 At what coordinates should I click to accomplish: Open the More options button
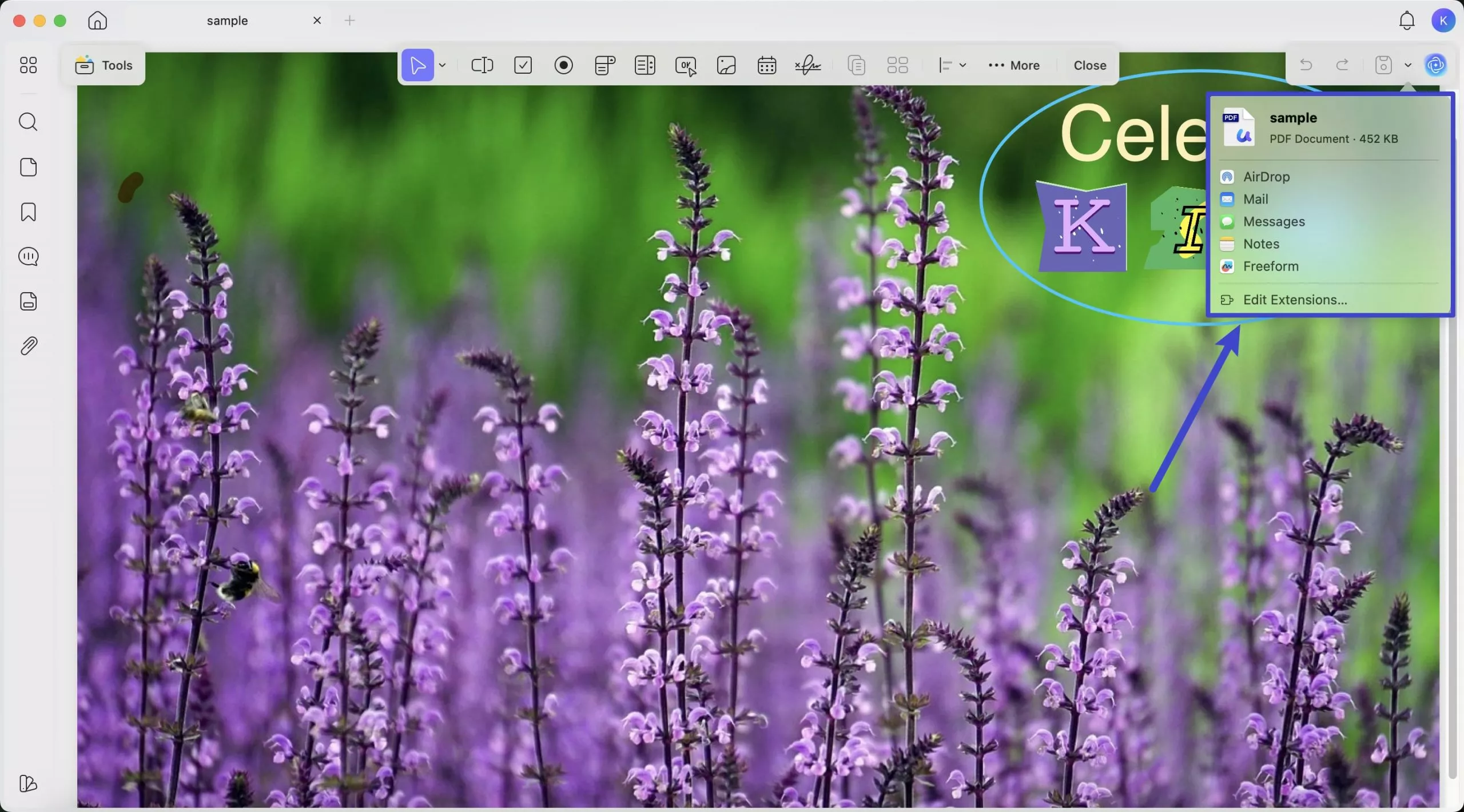coord(1014,65)
